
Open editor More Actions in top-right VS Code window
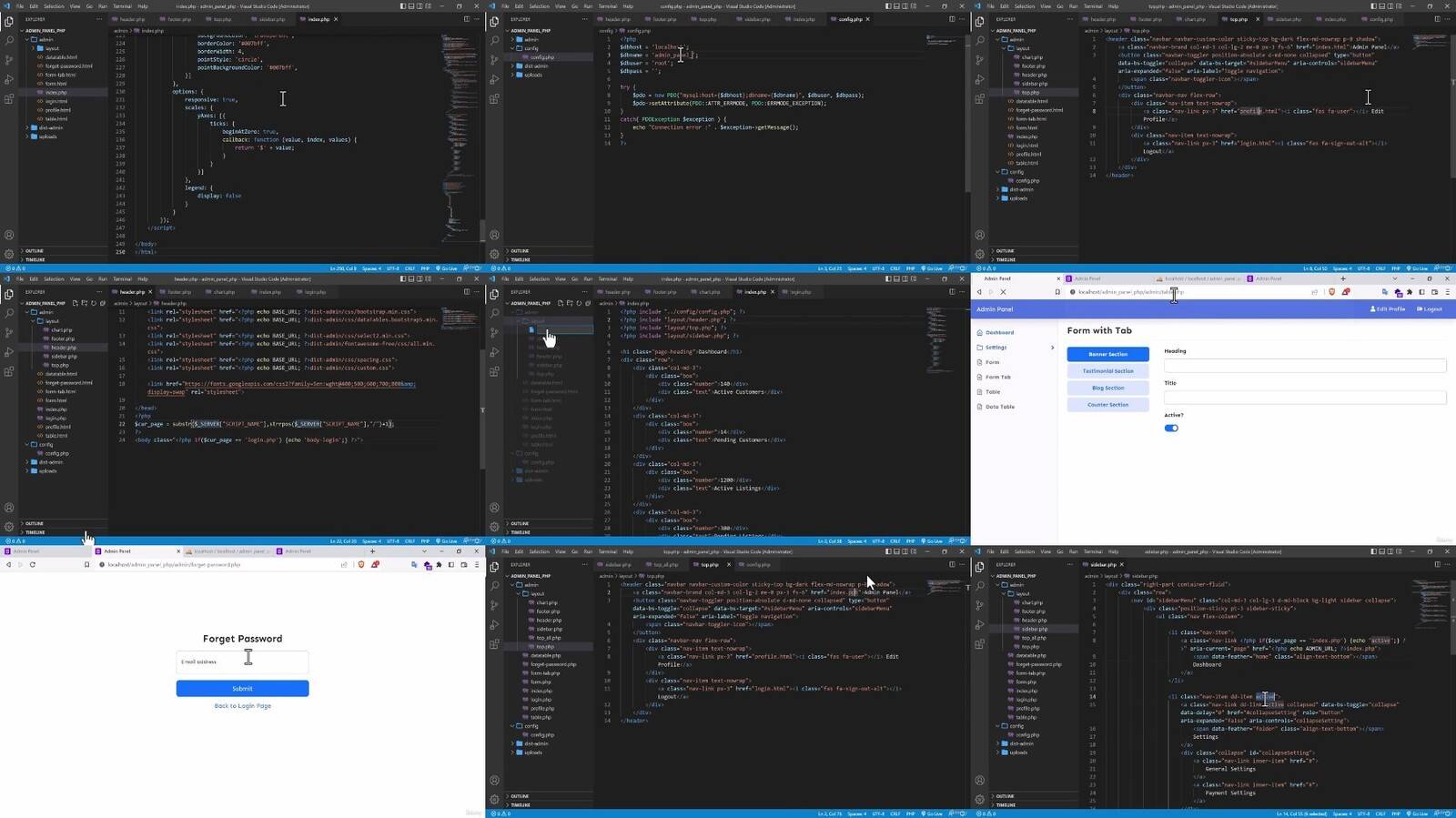pyautogui.click(x=1447, y=19)
